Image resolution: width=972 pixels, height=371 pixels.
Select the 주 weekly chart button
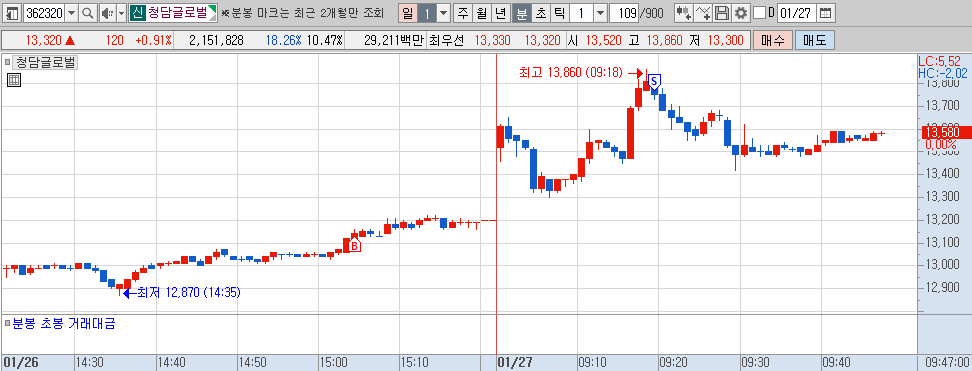click(463, 12)
